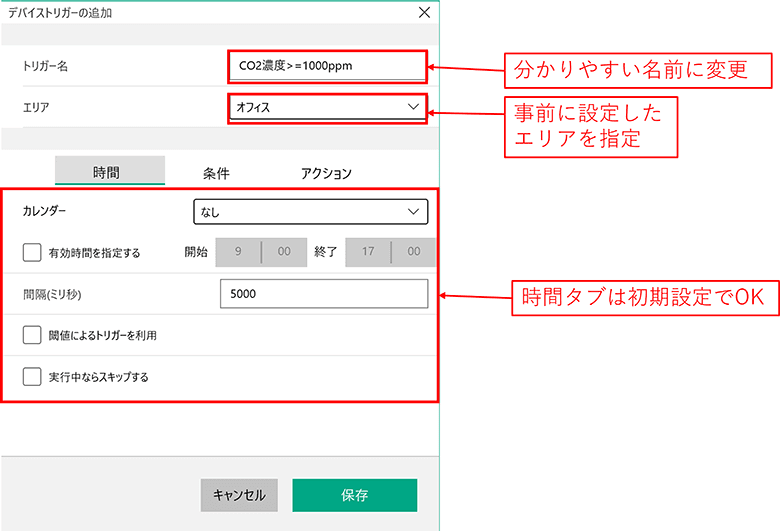Click the キャンセル button
This screenshot has height=531, width=780.
pyautogui.click(x=239, y=495)
